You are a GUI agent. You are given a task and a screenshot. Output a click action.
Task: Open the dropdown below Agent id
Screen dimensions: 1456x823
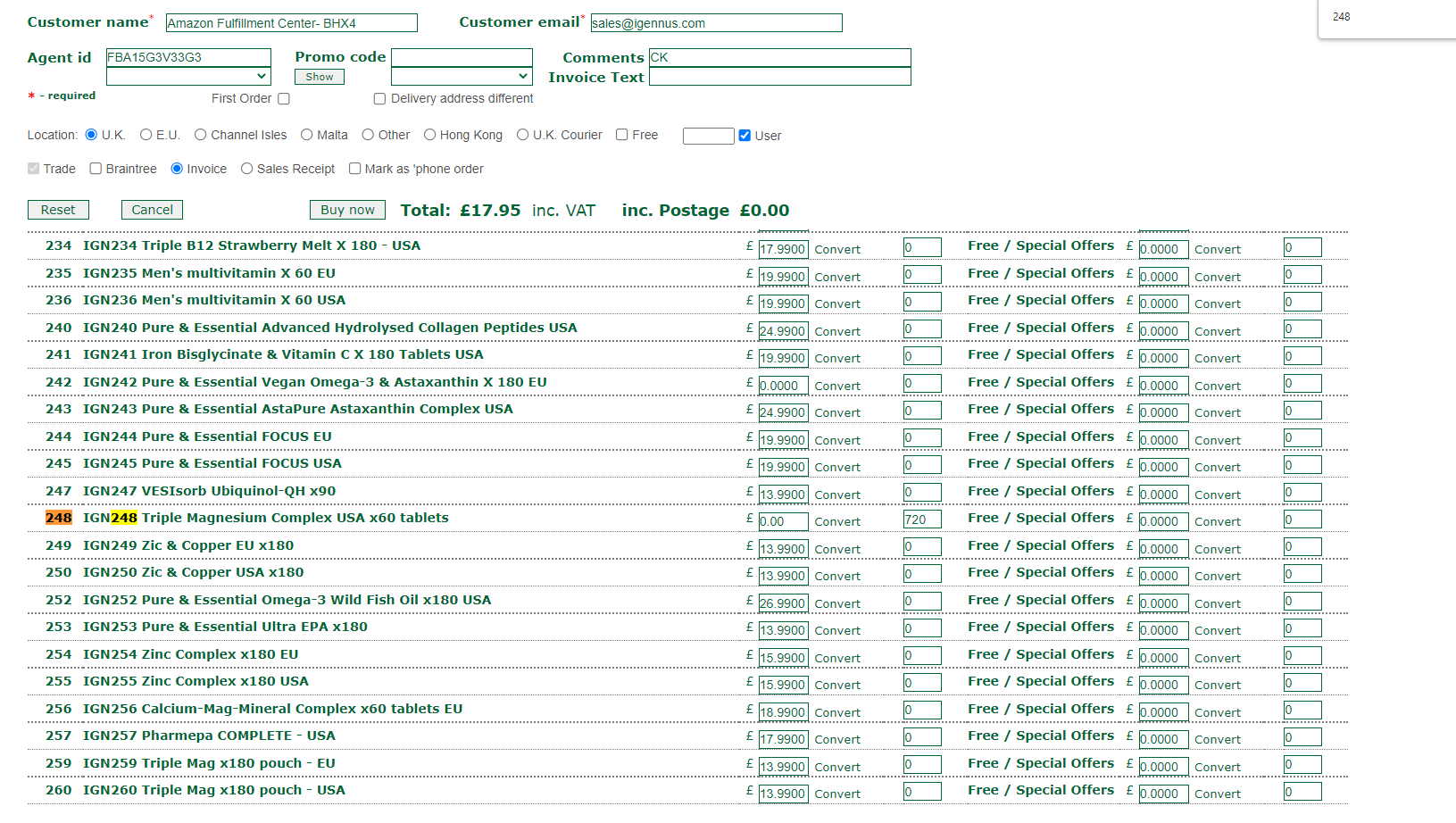click(188, 77)
